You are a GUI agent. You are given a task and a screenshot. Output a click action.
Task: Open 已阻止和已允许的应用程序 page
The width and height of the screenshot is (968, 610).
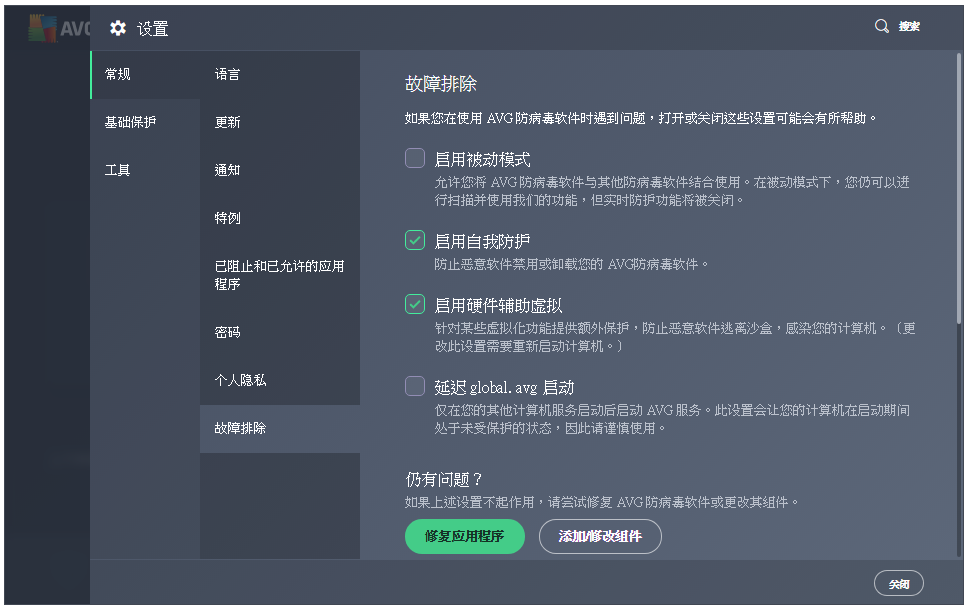[x=278, y=275]
